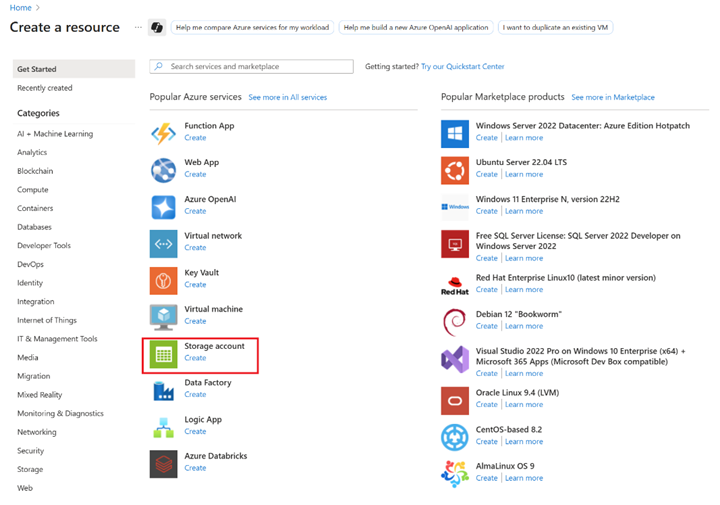
Task: Select the Get Started menu item
Action: click(x=37, y=69)
